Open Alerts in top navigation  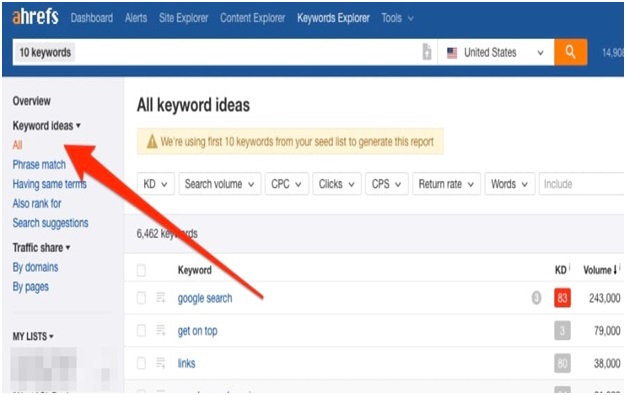[x=136, y=18]
